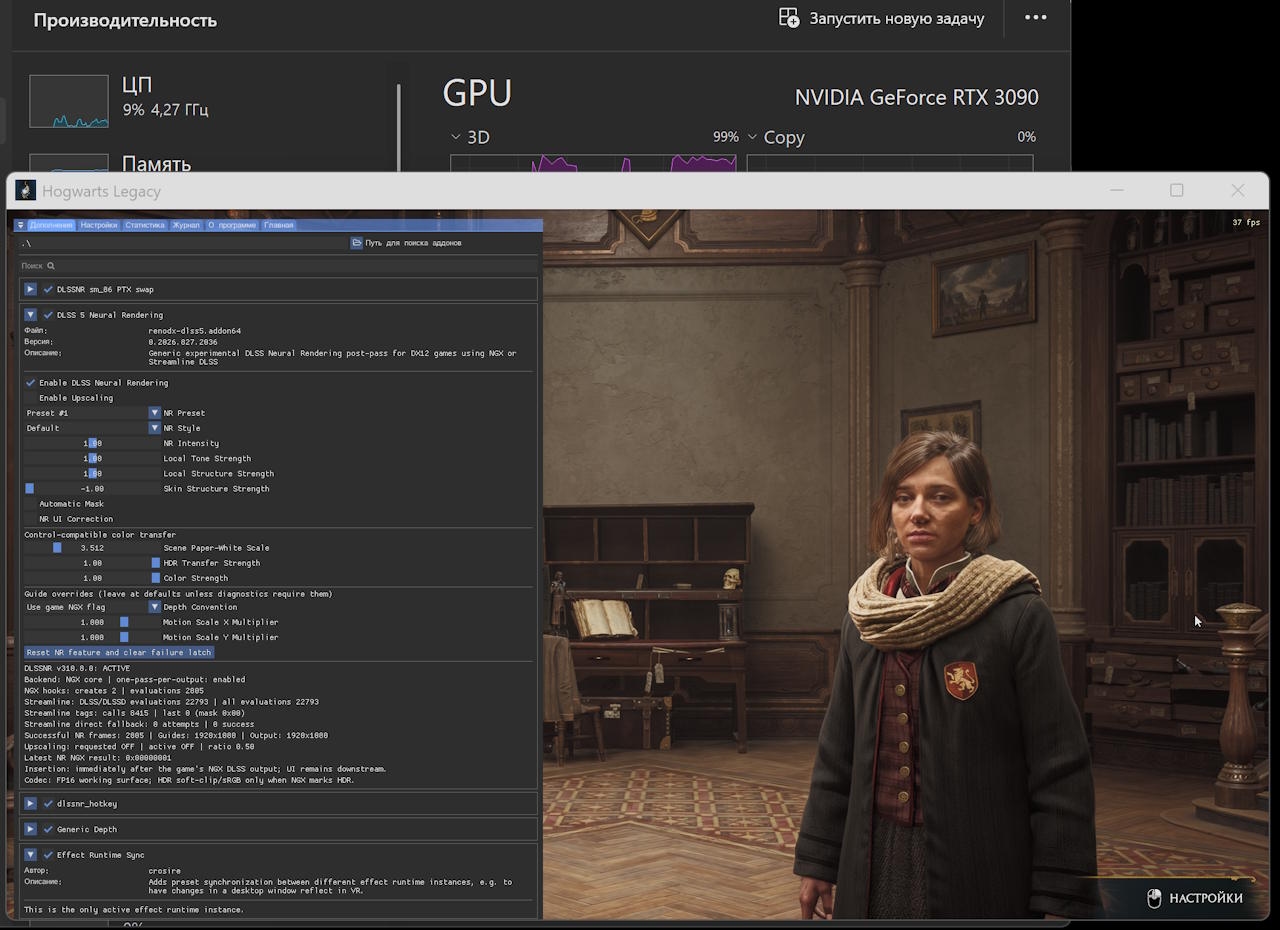
Task: Toggle the dlssnr_hotkey addon checkbox
Action: tap(48, 804)
